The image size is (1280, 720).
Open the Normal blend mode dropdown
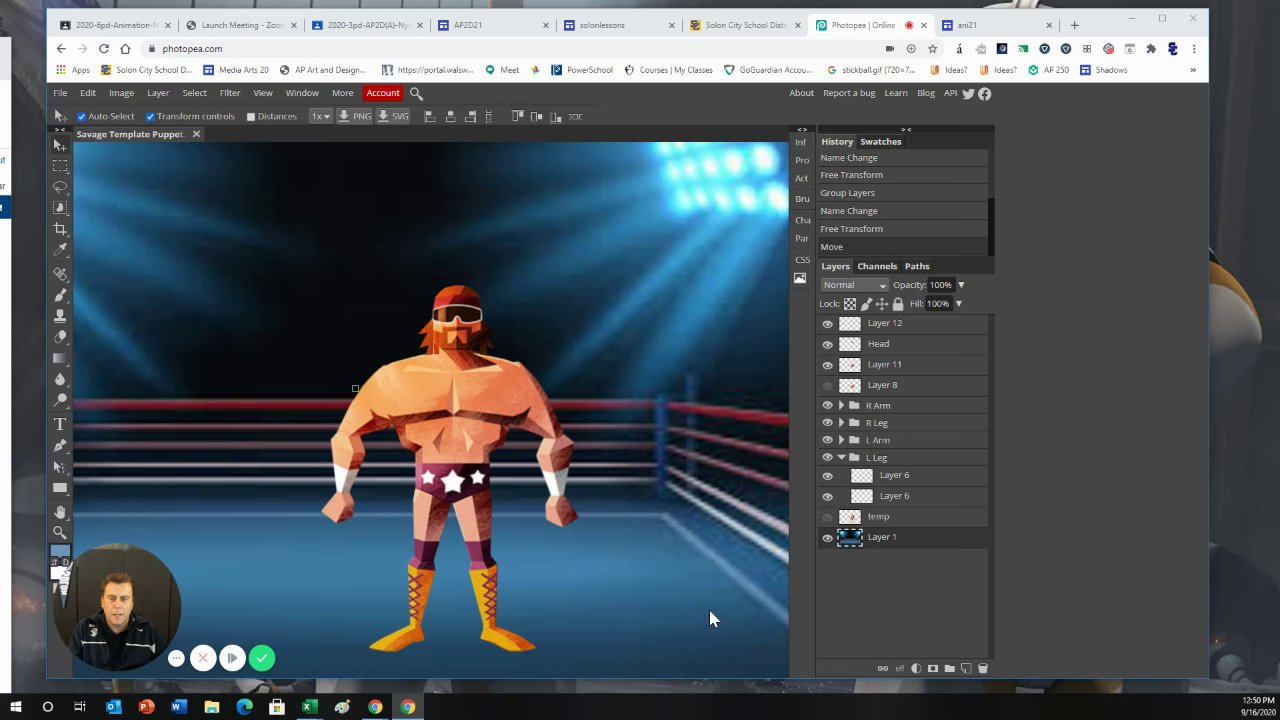click(854, 285)
